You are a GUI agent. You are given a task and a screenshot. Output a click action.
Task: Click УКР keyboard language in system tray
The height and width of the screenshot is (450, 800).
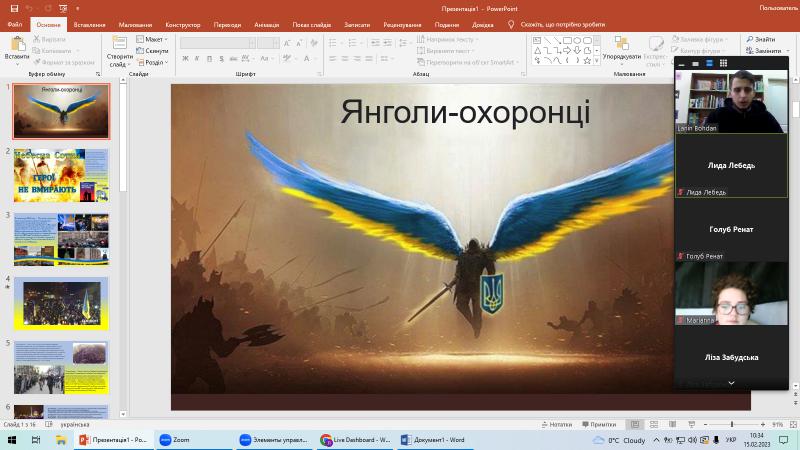pos(731,440)
